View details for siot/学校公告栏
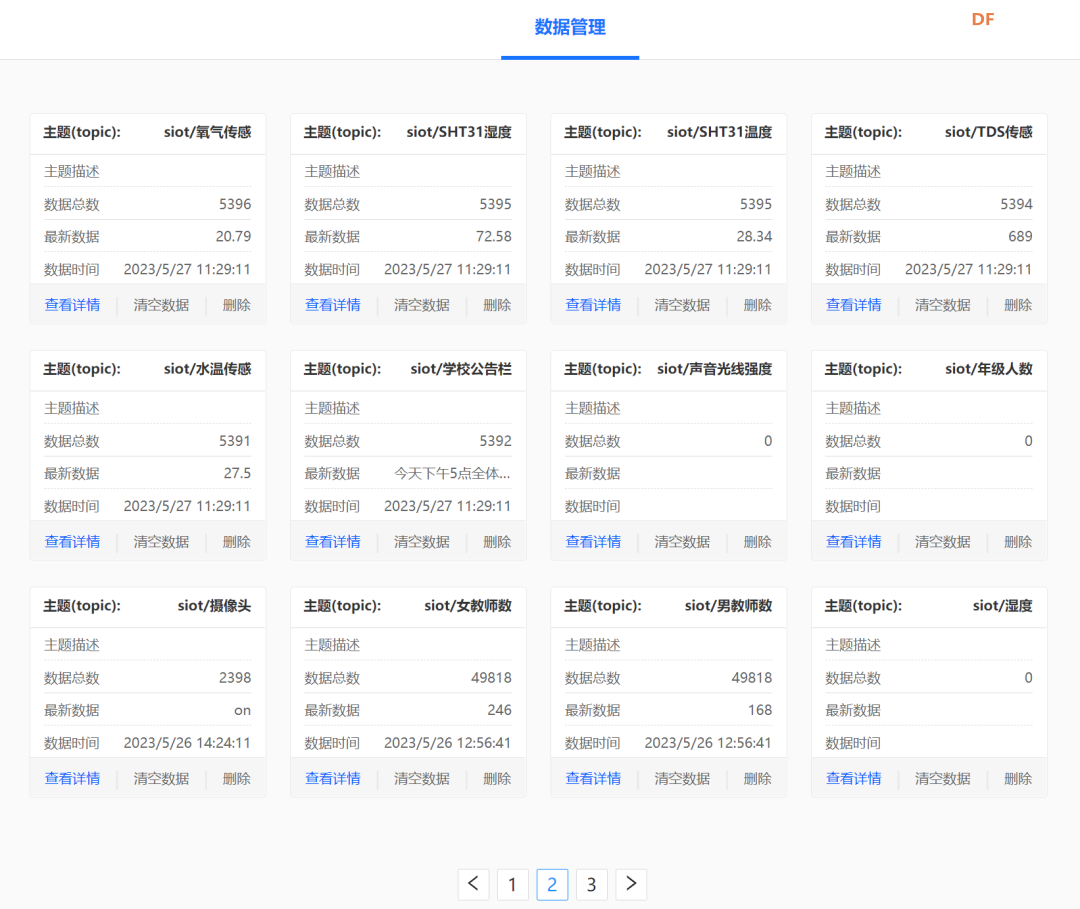The image size is (1080, 909). (x=333, y=541)
